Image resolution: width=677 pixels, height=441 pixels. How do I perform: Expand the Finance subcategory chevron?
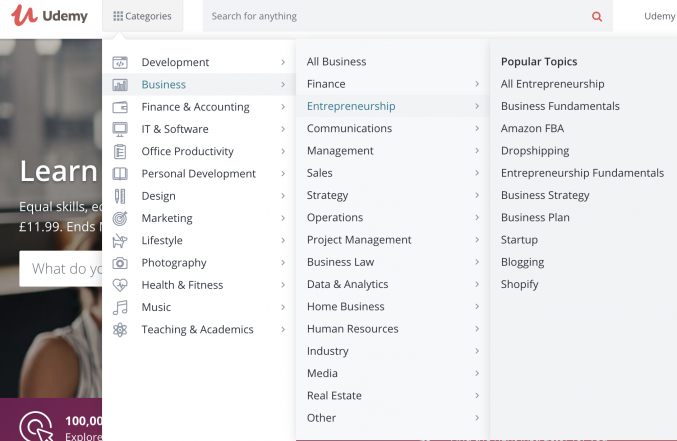[477, 84]
